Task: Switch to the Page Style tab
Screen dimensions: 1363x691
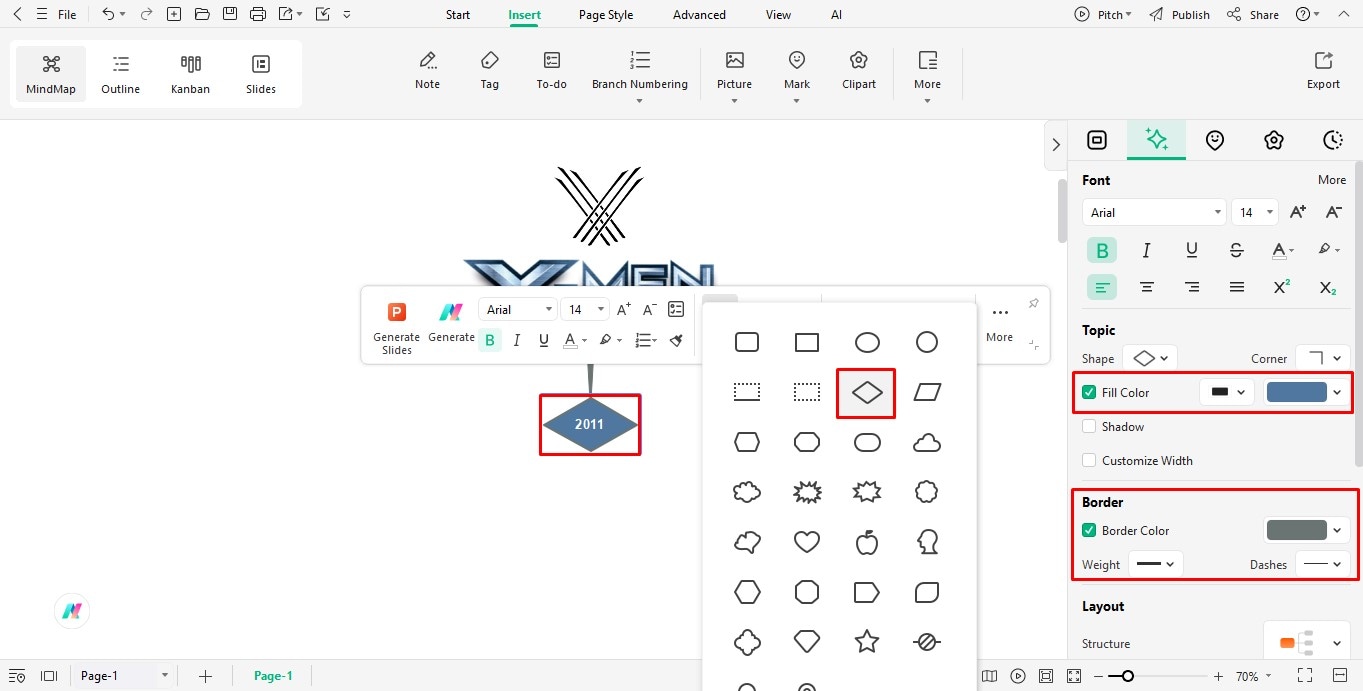Action: pyautogui.click(x=606, y=15)
